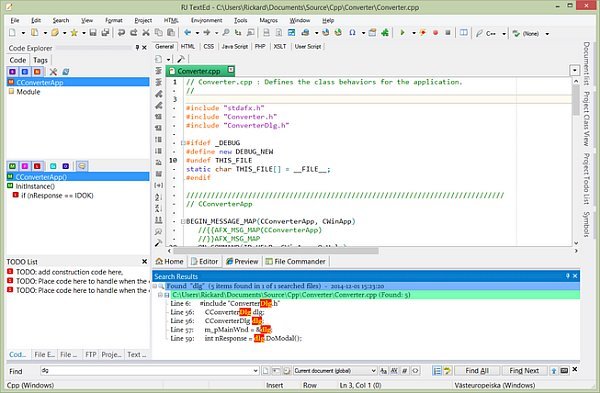Click the Omega special characters icon
600x393 pixels.
click(352, 33)
